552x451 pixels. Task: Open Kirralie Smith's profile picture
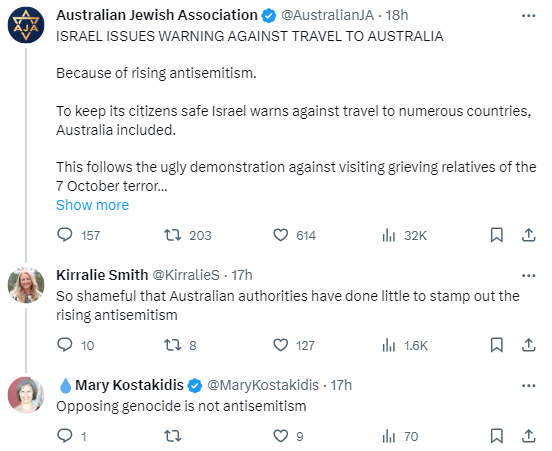point(26,285)
